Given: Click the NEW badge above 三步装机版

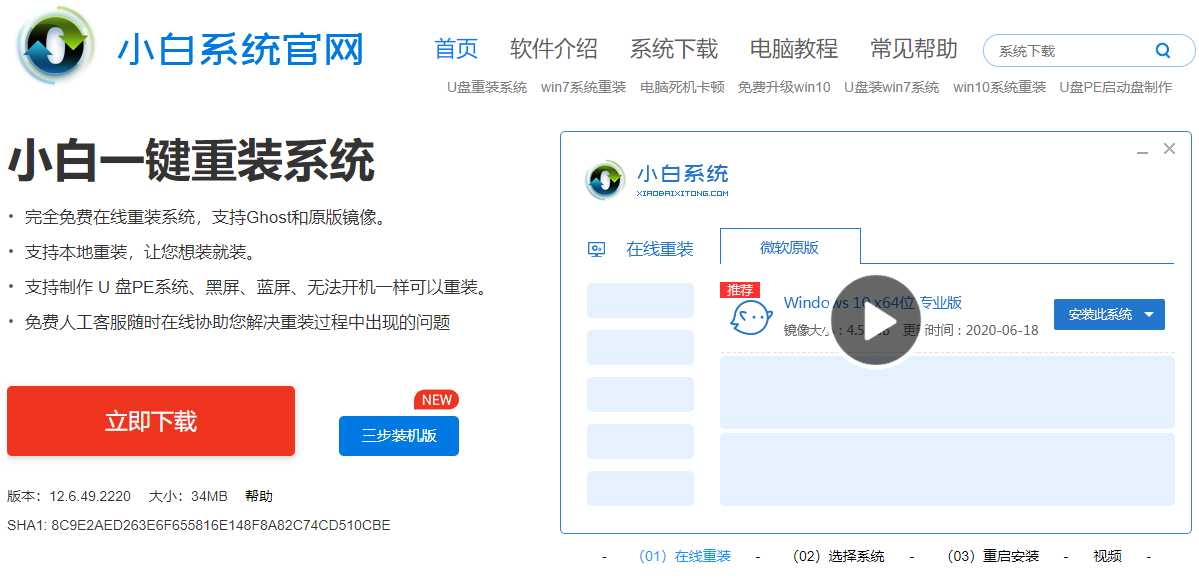Looking at the screenshot, I should (436, 399).
